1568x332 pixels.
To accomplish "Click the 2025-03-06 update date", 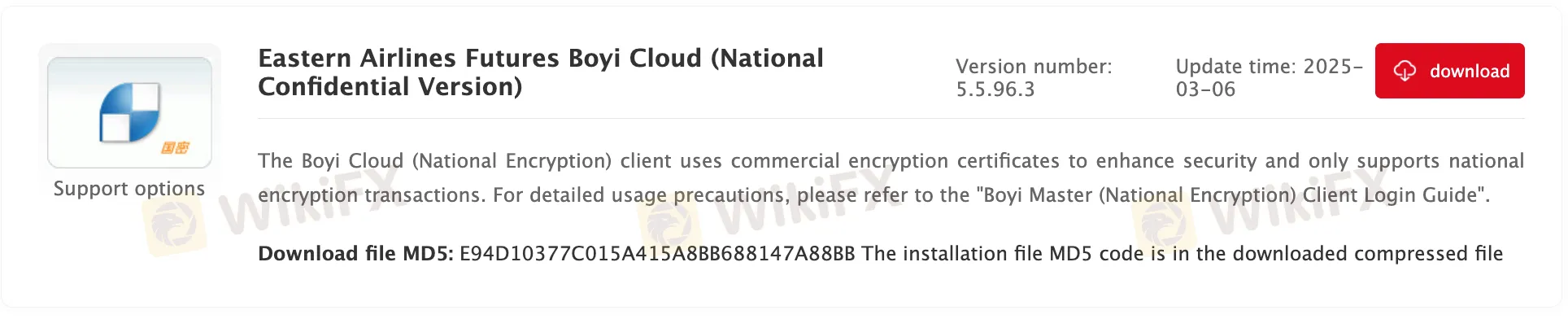I will pyautogui.click(x=1269, y=78).
